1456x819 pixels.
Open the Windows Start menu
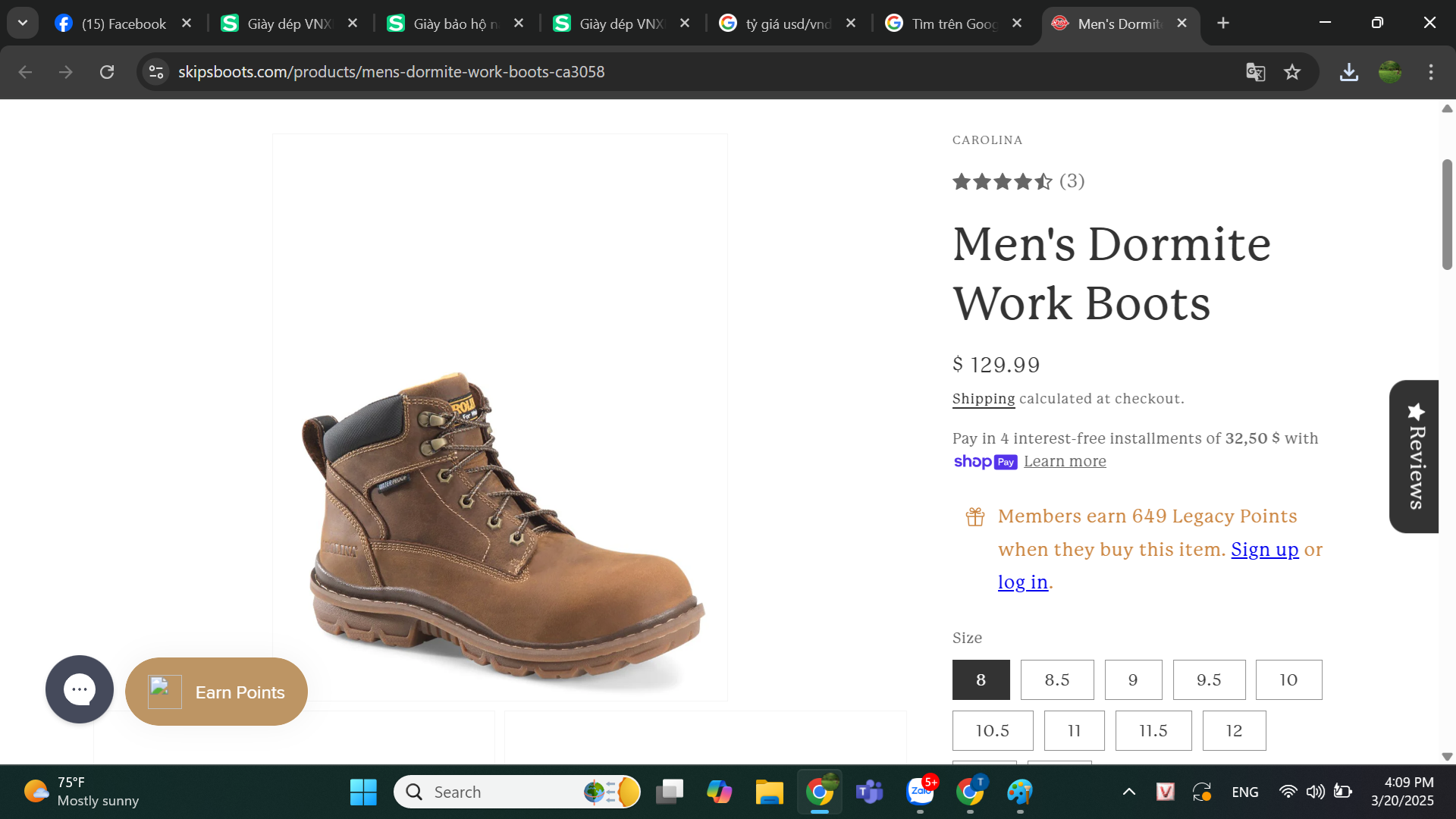point(363,792)
